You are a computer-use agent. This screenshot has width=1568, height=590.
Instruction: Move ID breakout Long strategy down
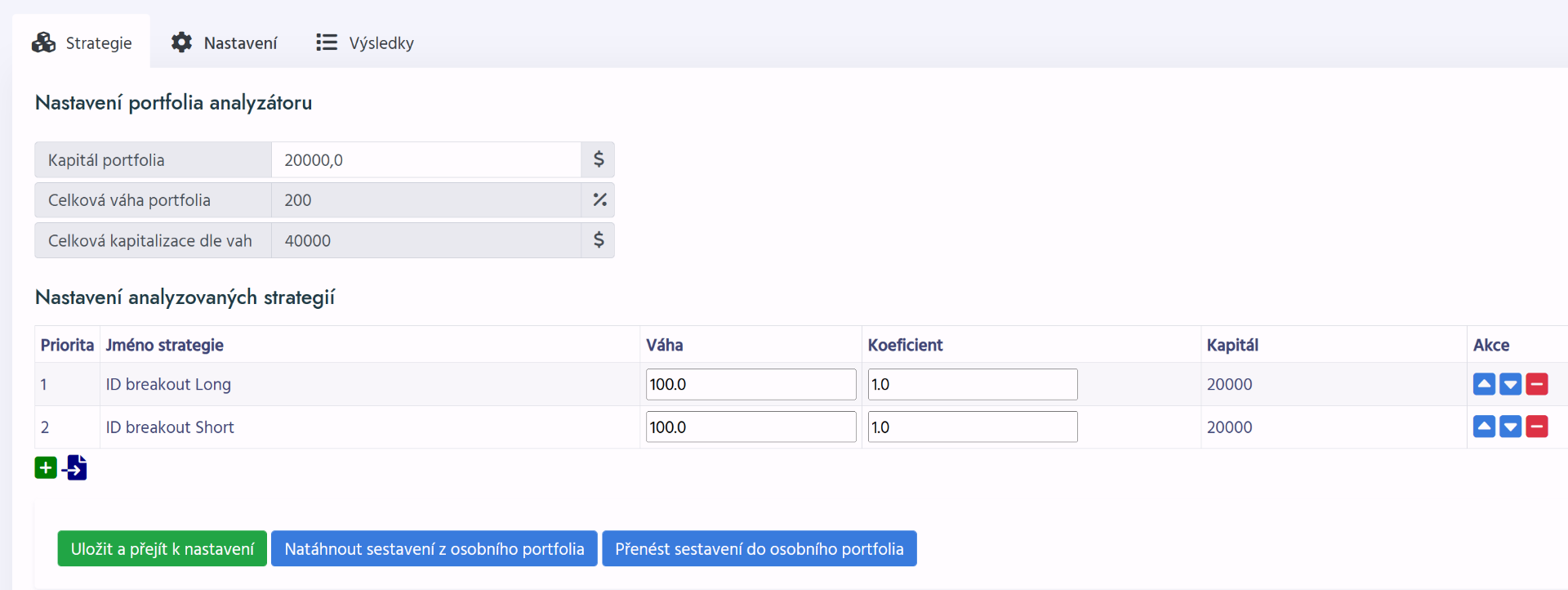(x=1510, y=384)
